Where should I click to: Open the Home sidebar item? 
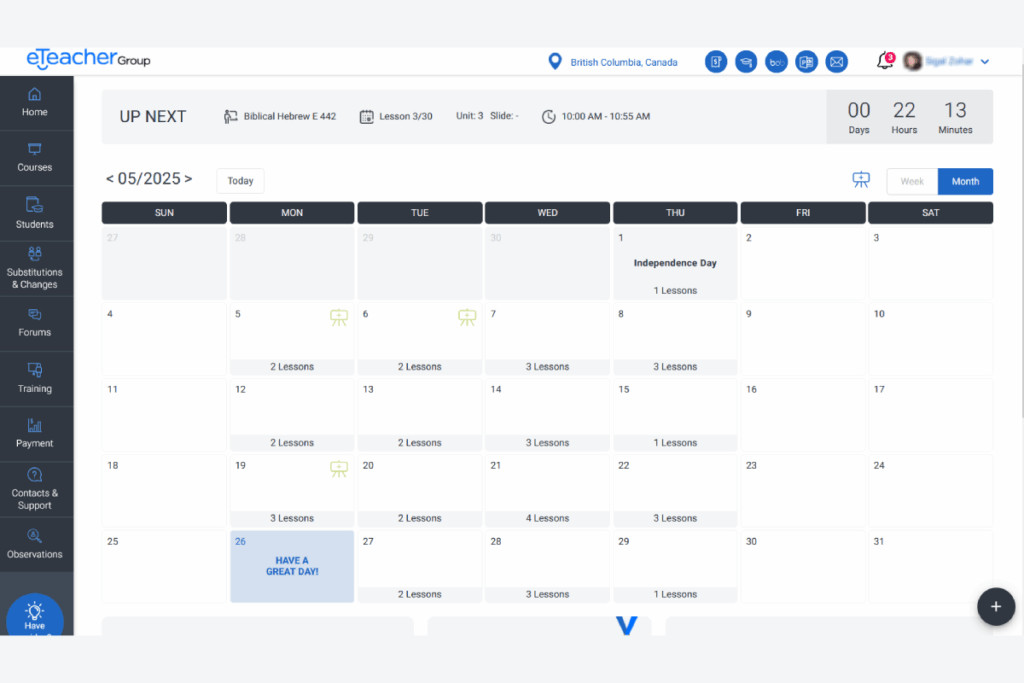point(35,103)
